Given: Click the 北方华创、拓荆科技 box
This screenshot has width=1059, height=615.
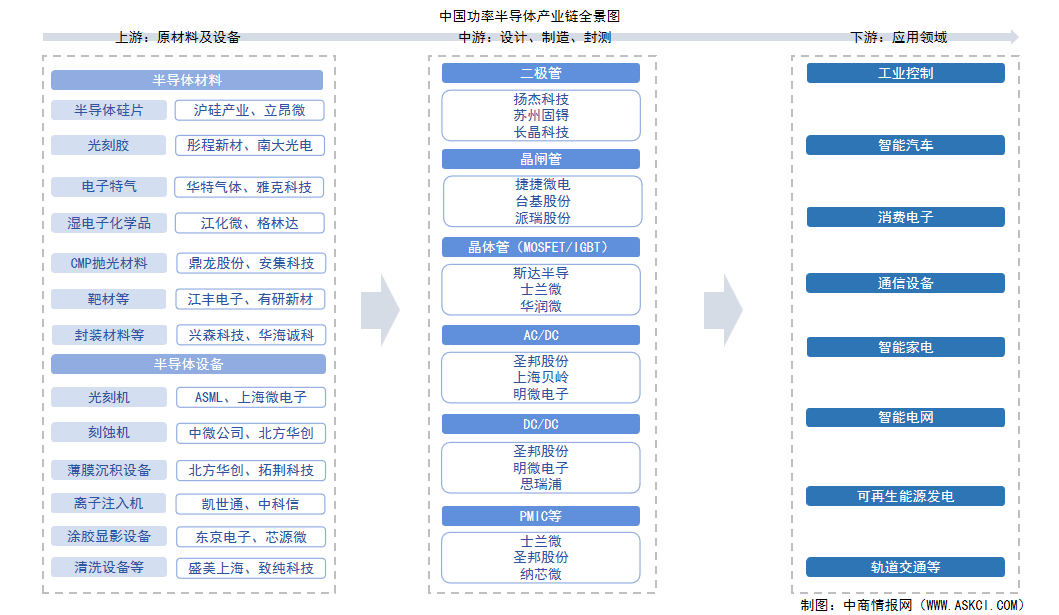Looking at the screenshot, I should [x=251, y=470].
